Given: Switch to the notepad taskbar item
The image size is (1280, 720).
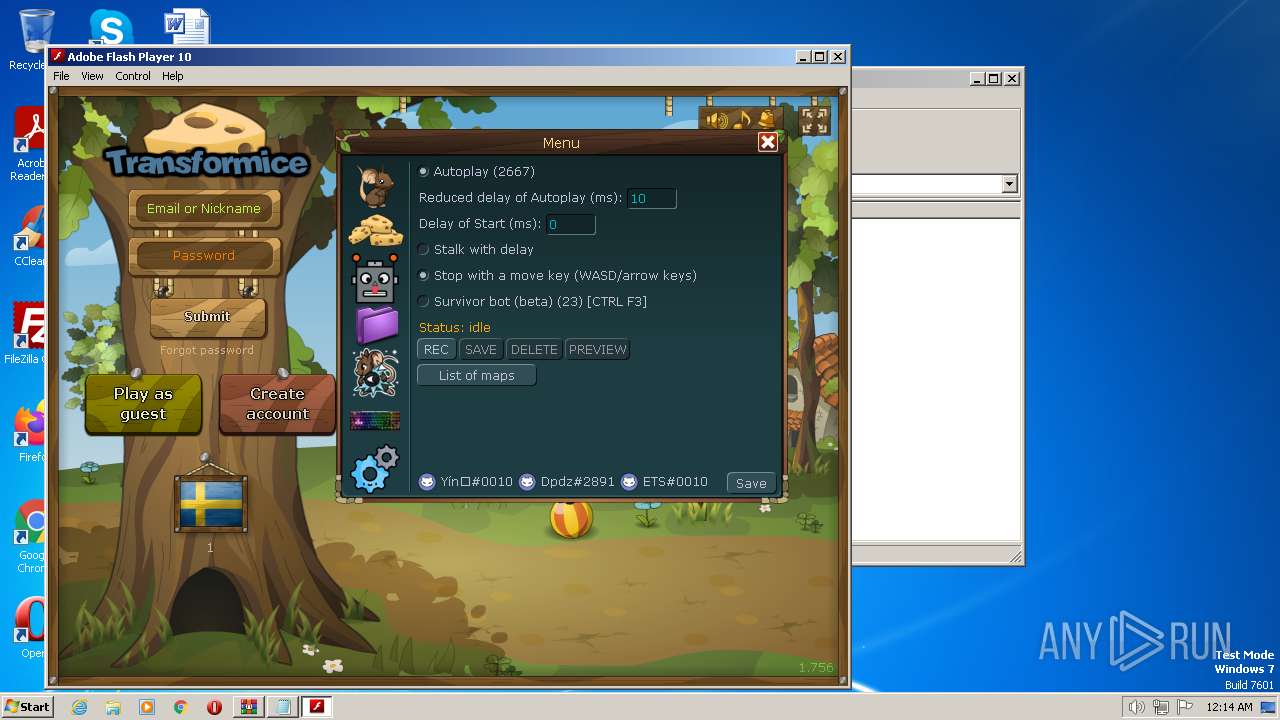Looking at the screenshot, I should (283, 707).
